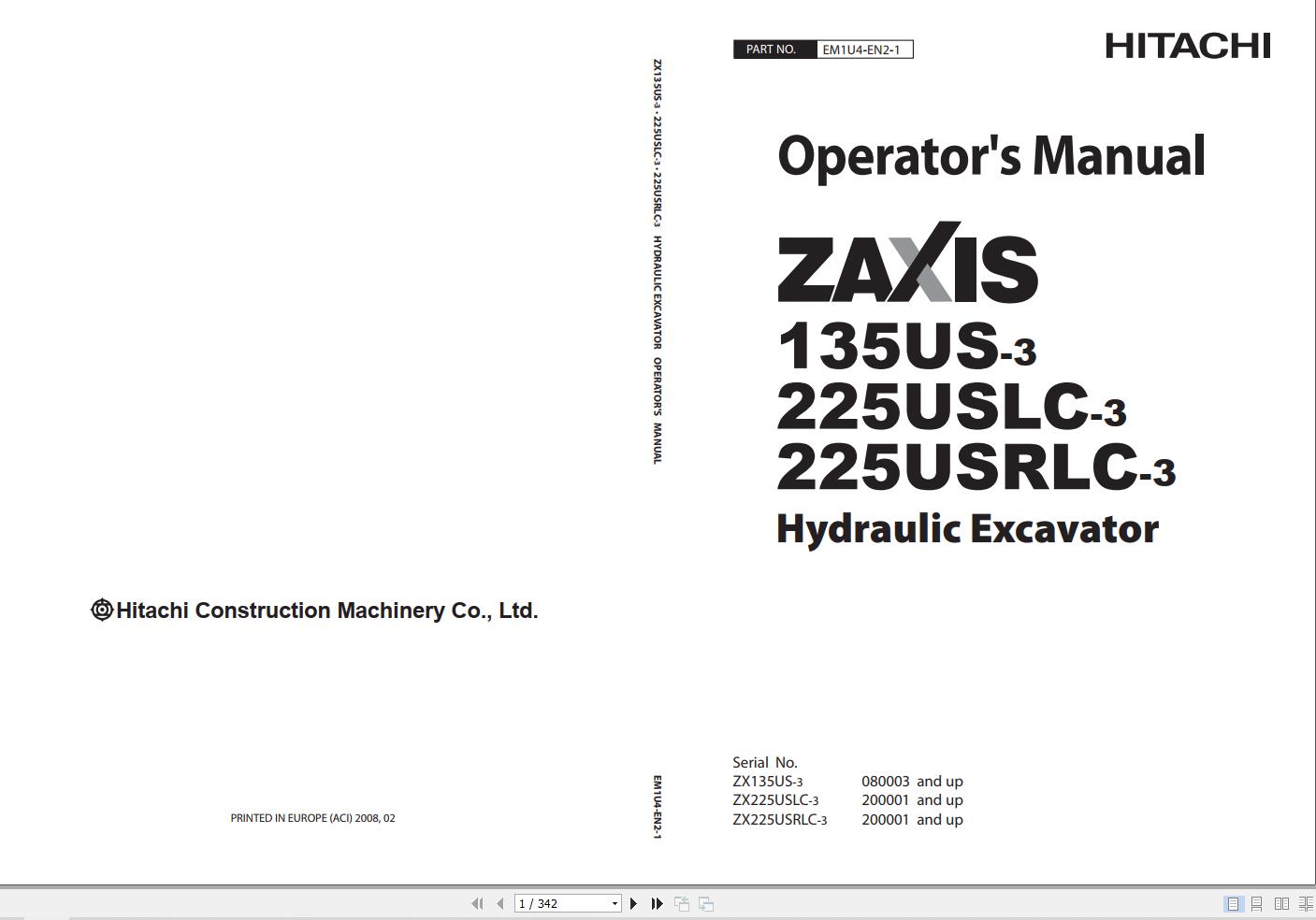Click the HITACHI logo

point(1188,46)
